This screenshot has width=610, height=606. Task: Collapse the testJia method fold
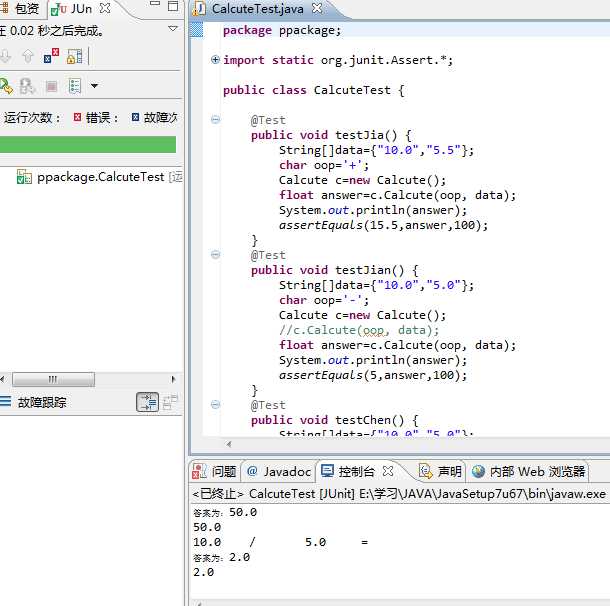point(215,119)
